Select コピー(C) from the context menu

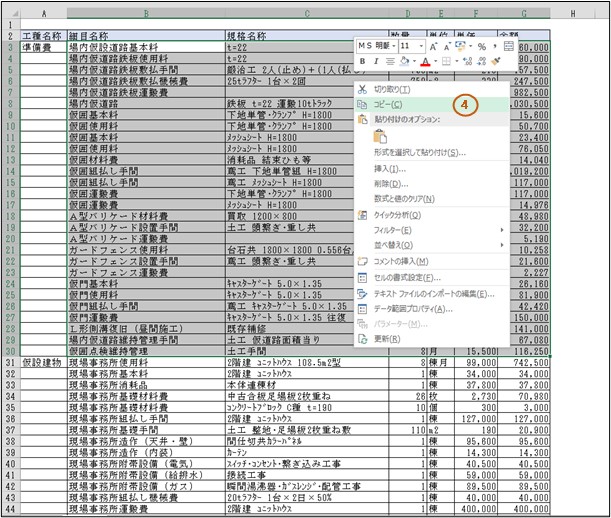coord(388,104)
